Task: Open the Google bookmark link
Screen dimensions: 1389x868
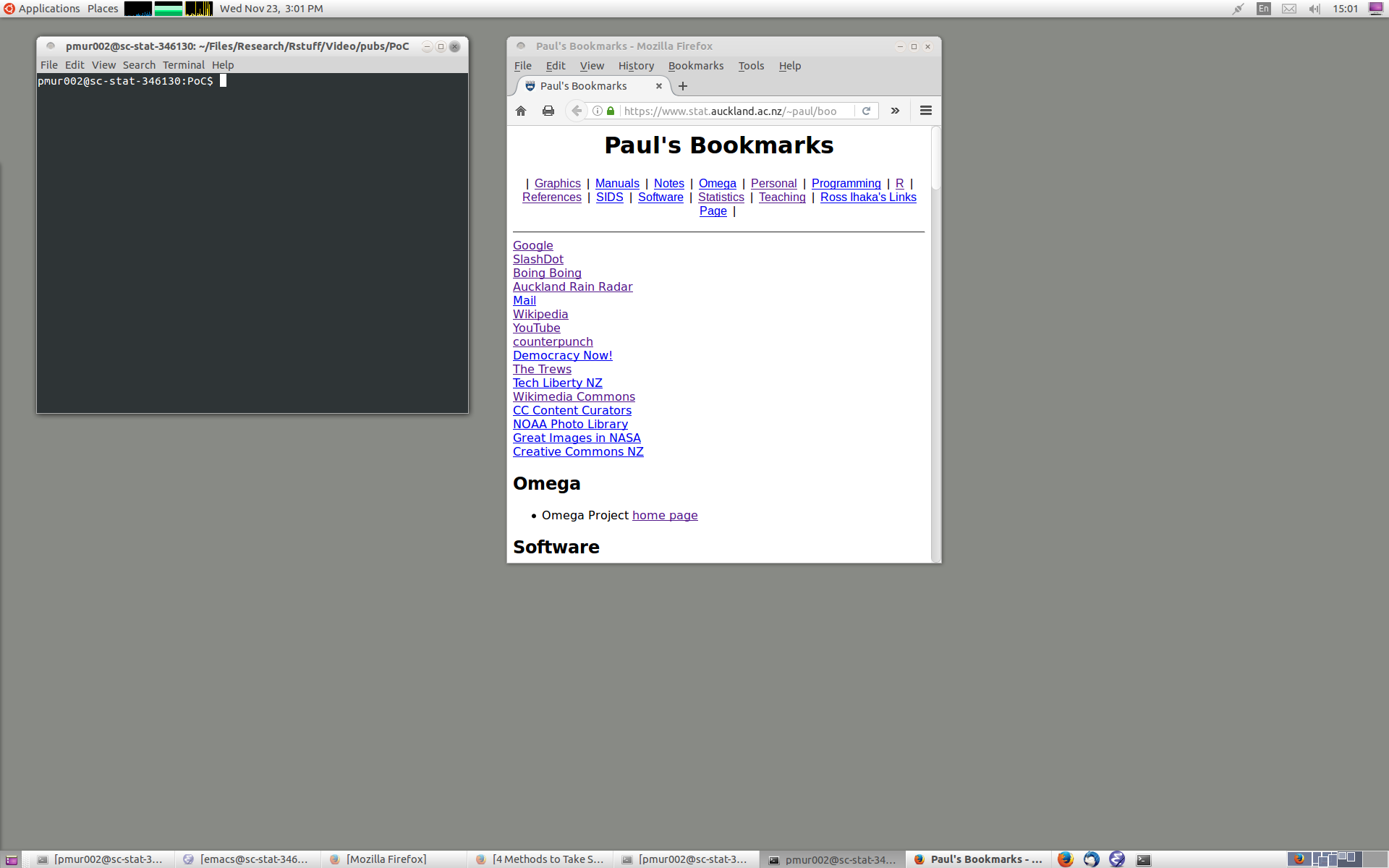Action: click(532, 246)
